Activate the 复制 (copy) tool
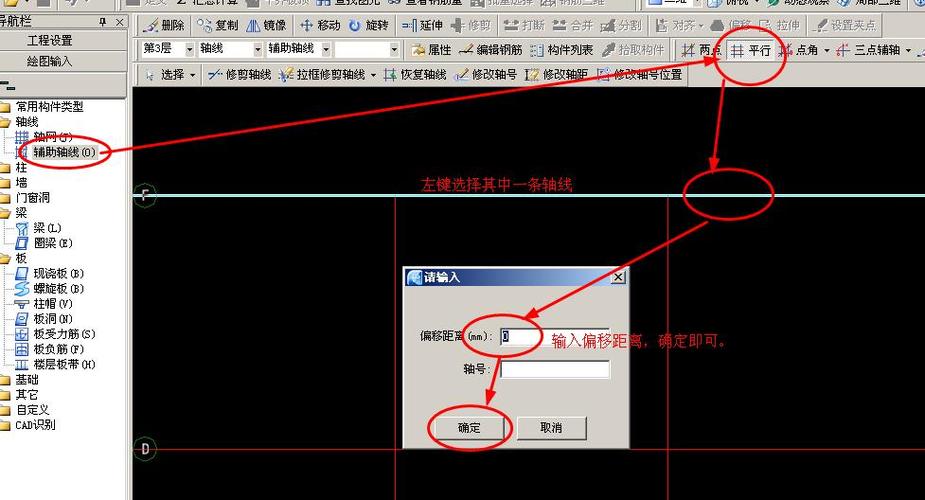Viewport: 925px width, 500px height. coord(218,25)
